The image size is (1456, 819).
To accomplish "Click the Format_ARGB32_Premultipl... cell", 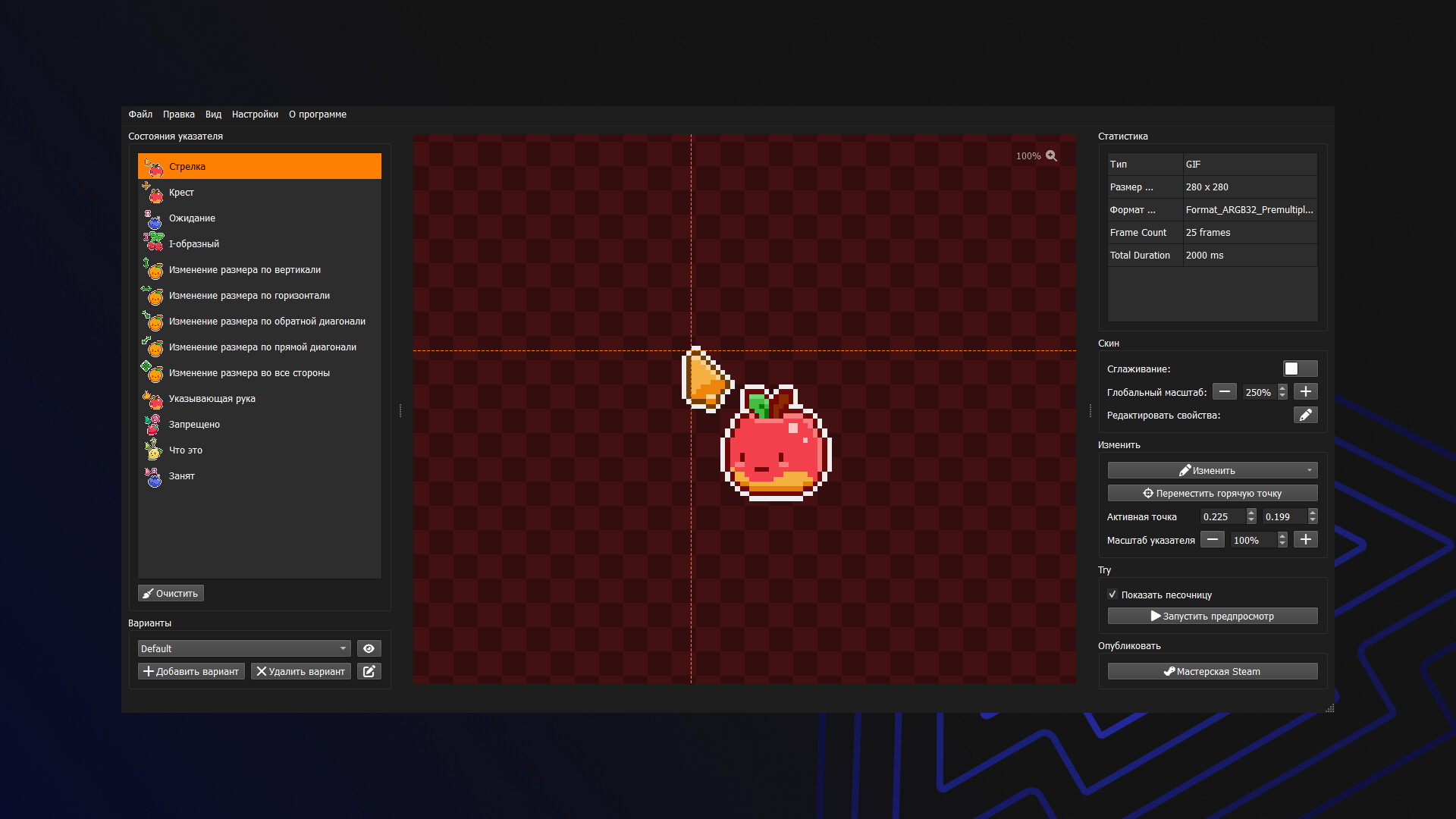I will 1250,210.
